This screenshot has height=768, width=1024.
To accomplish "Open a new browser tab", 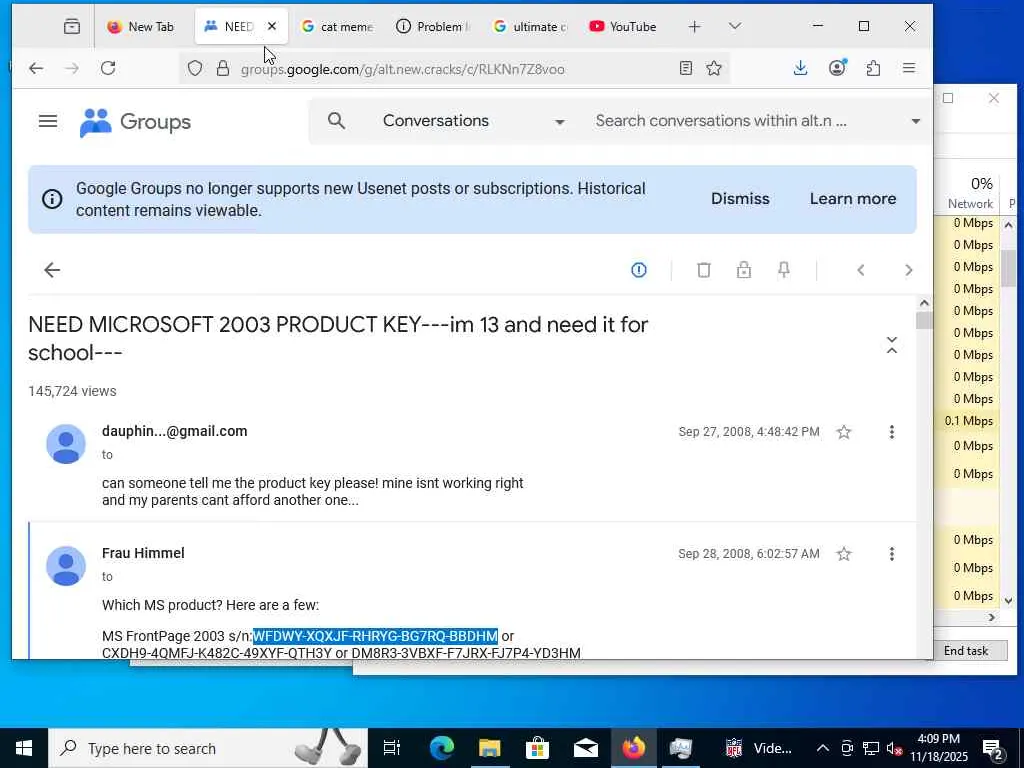I will pos(694,27).
